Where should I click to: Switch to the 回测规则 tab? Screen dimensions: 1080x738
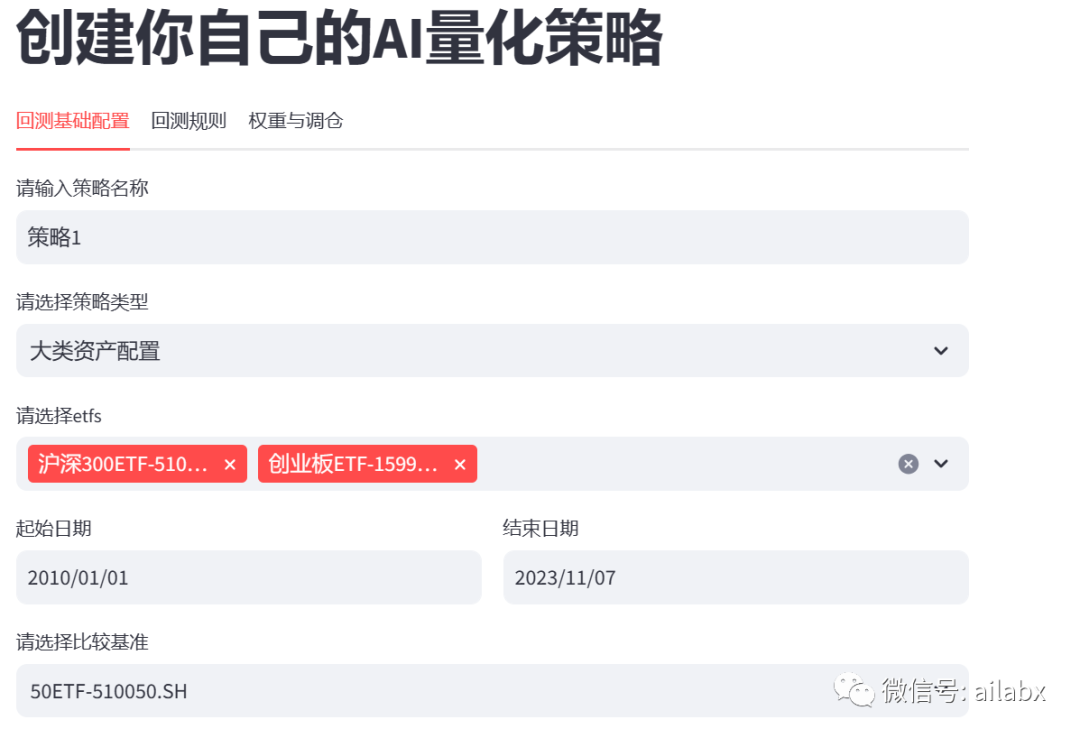188,120
